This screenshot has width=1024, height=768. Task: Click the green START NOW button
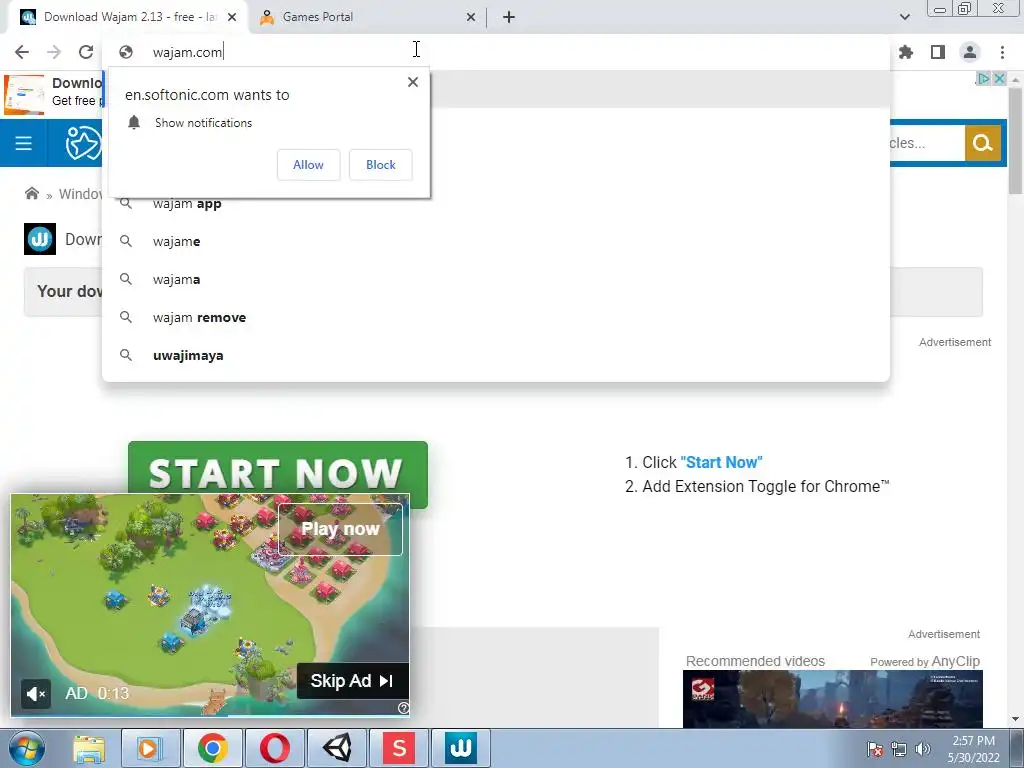point(278,468)
